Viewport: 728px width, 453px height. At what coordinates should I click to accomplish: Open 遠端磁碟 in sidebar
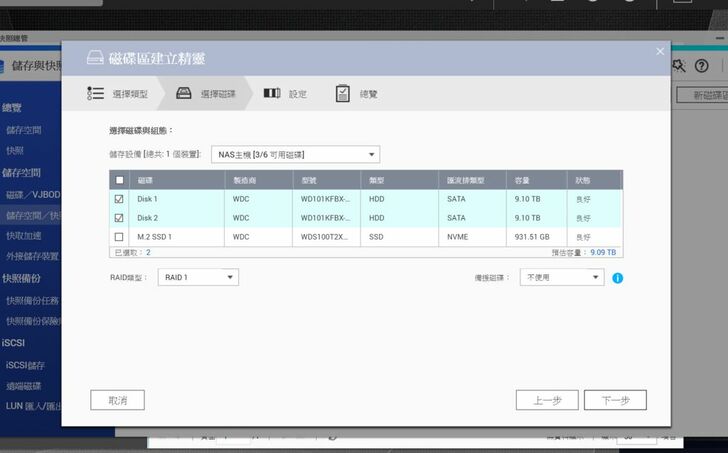coord(23,386)
